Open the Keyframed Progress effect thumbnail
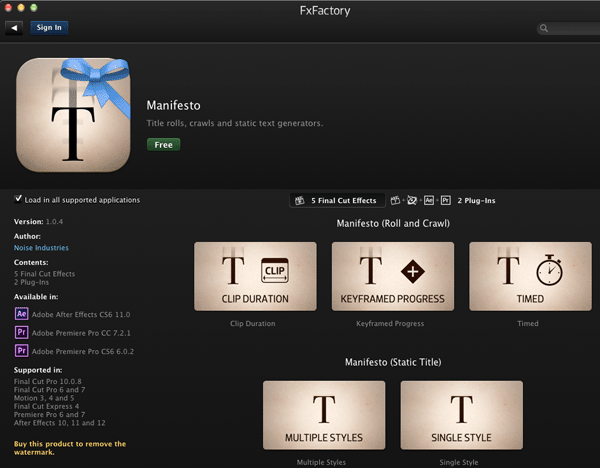 click(x=393, y=276)
